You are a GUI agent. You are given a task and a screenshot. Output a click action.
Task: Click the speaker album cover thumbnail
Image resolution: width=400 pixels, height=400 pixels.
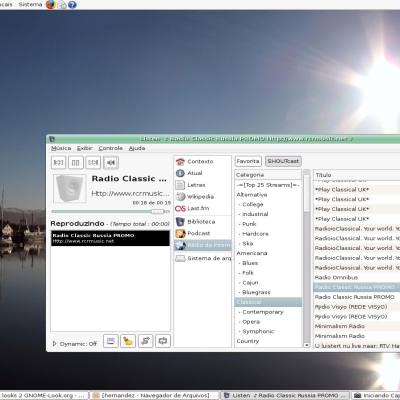pyautogui.click(x=69, y=188)
